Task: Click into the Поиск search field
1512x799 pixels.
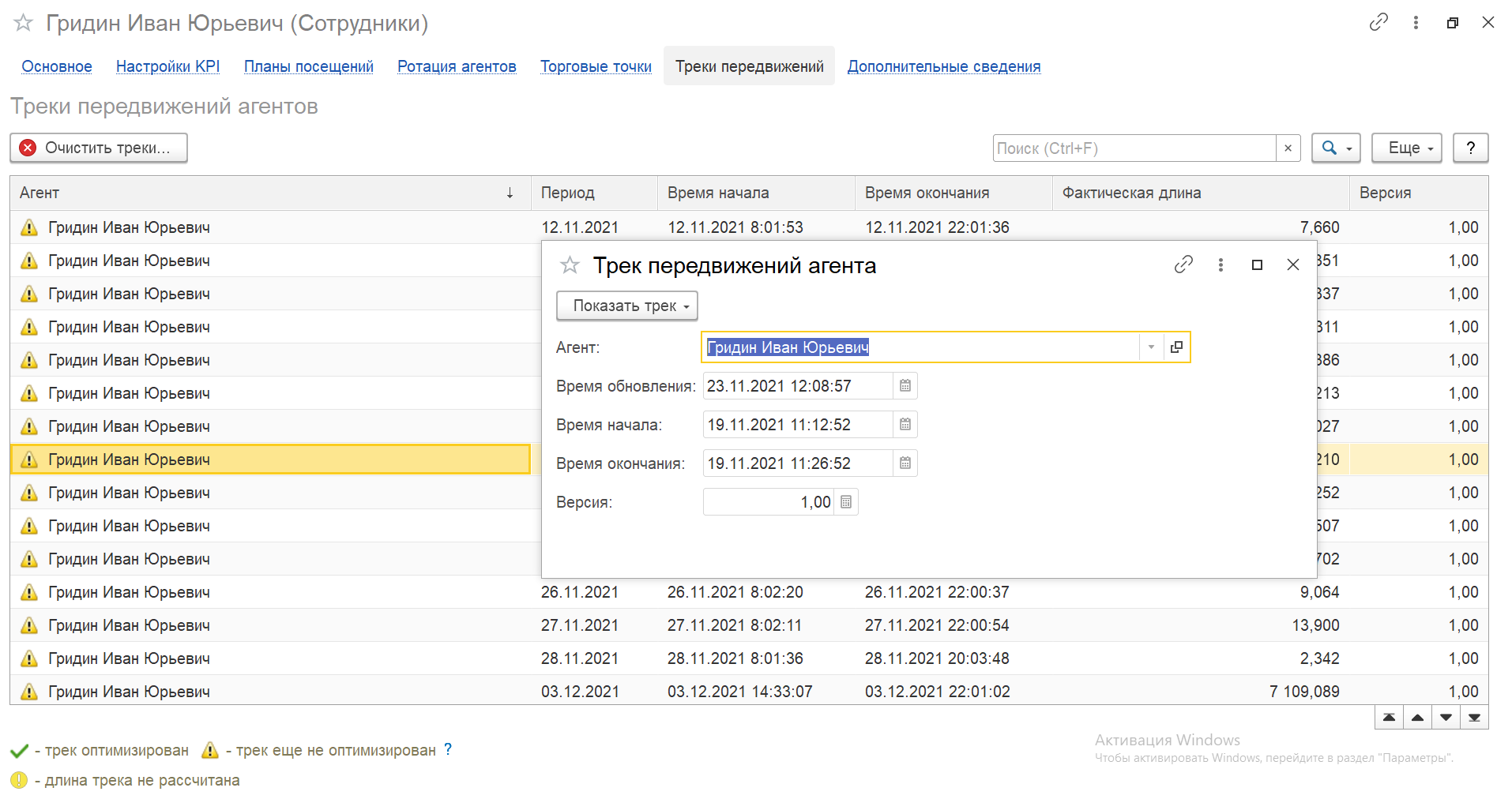Action: pos(1134,148)
